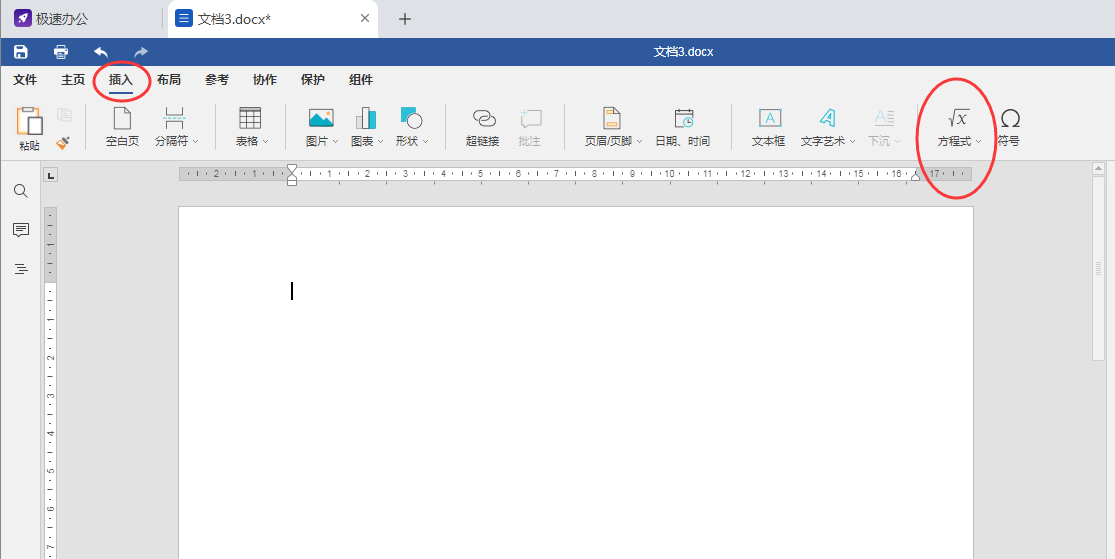Click the 分隔符 break icon
1115x559 pixels.
pos(173,118)
